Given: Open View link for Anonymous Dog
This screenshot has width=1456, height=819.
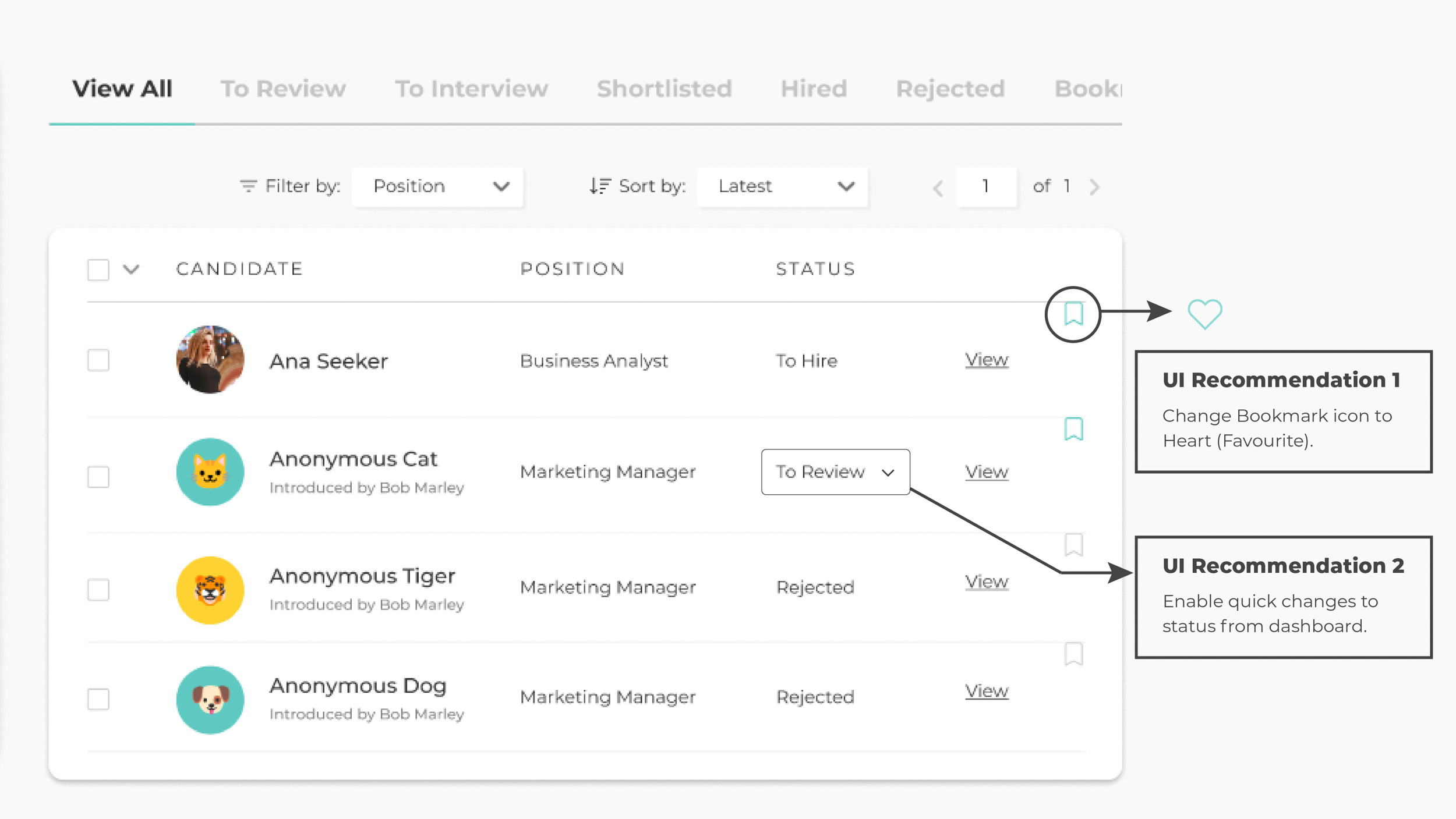Looking at the screenshot, I should click(986, 691).
